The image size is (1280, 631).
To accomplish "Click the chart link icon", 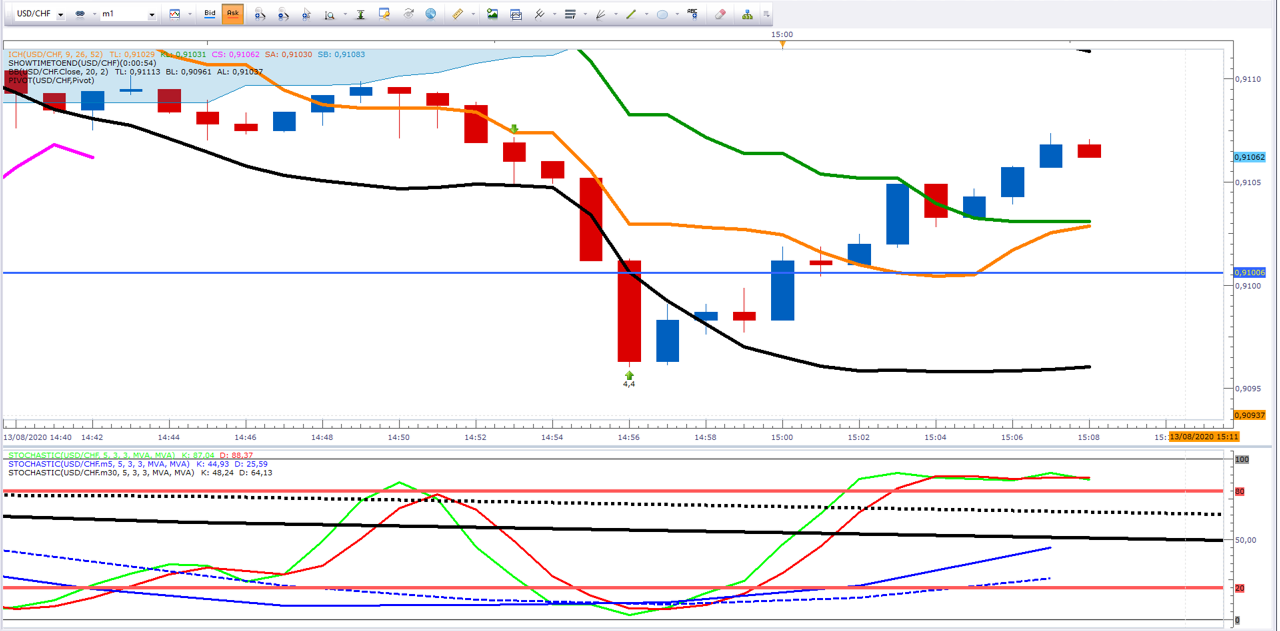I will click(x=80, y=14).
